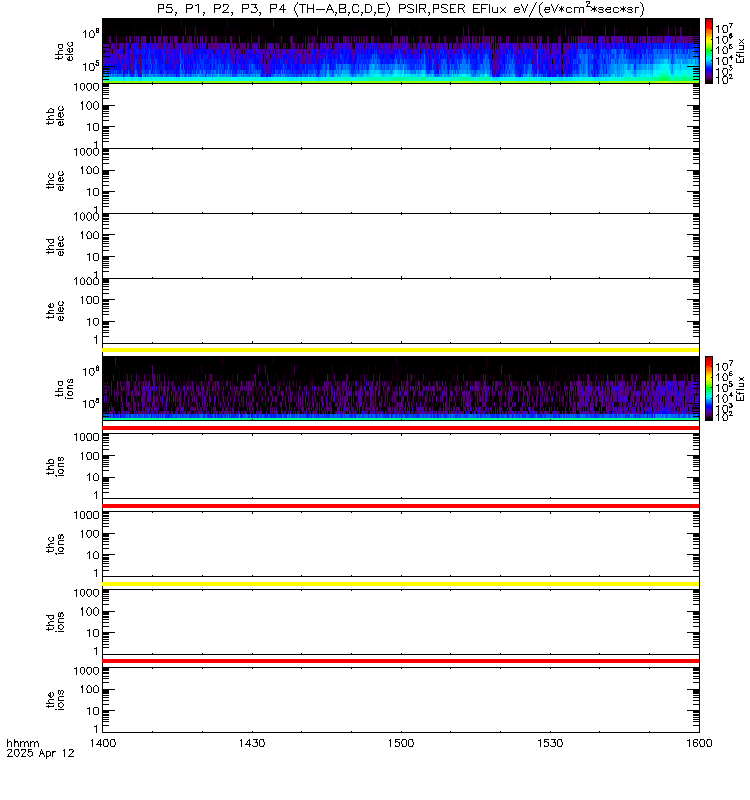Click the 1500 time axis label

(401, 743)
